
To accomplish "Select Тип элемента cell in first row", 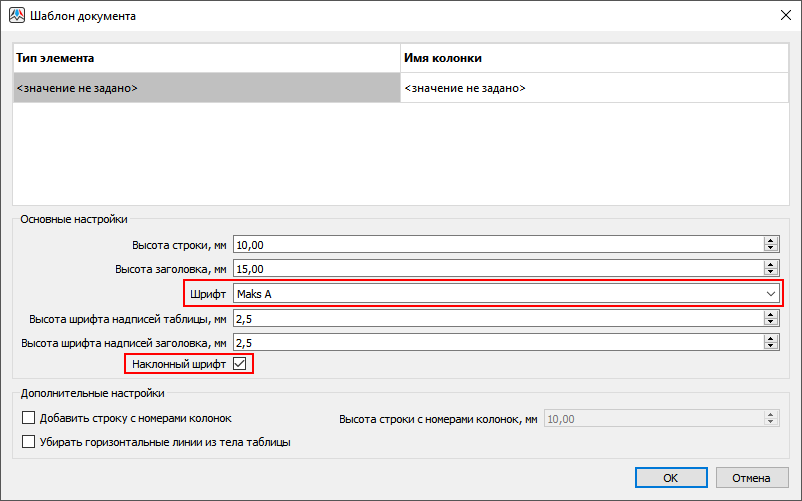I will click(205, 88).
